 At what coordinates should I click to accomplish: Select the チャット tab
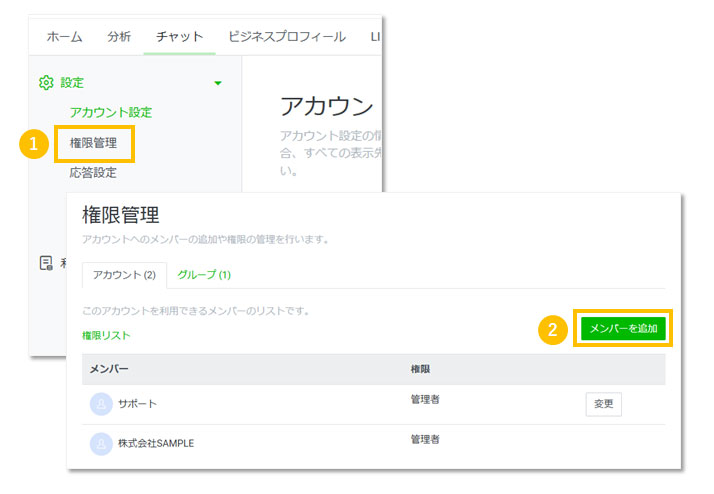178,37
